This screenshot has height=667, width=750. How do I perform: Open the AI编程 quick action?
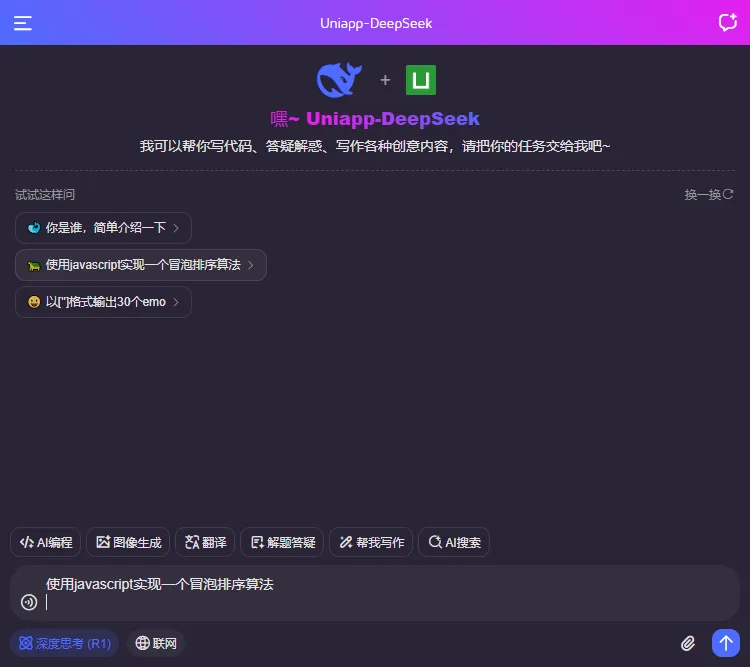pyautogui.click(x=45, y=542)
